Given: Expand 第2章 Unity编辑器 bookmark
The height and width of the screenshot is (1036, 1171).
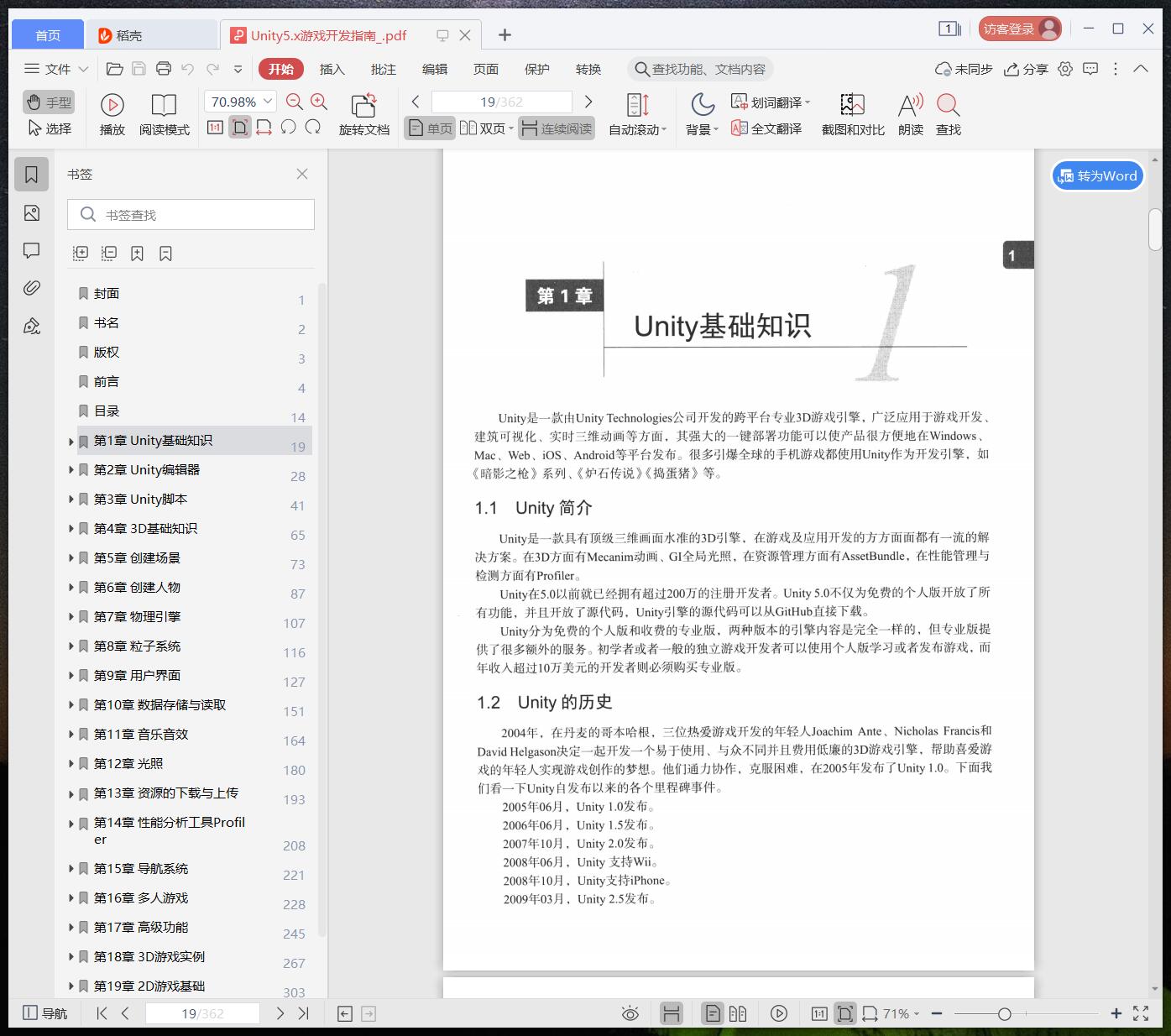Looking at the screenshot, I should (x=71, y=469).
